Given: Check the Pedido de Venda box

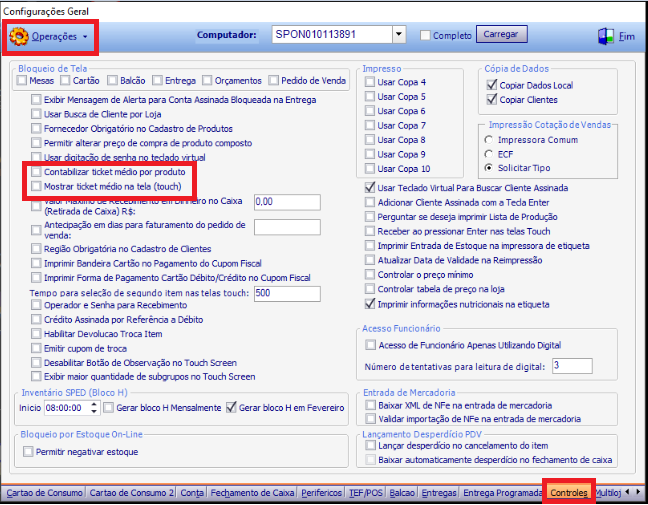Looking at the screenshot, I should [x=273, y=80].
